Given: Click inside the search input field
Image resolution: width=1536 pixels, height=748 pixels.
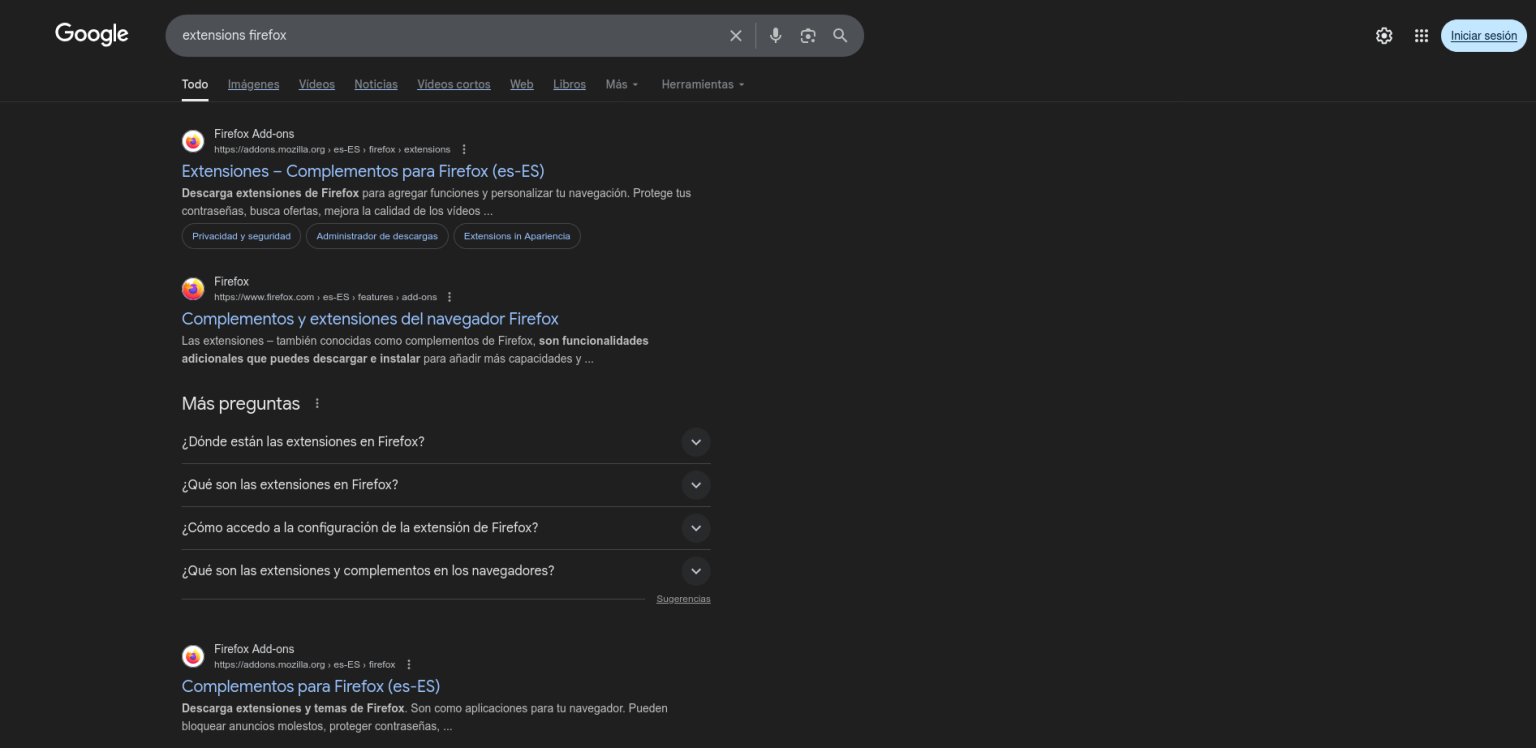Looking at the screenshot, I should tap(450, 36).
